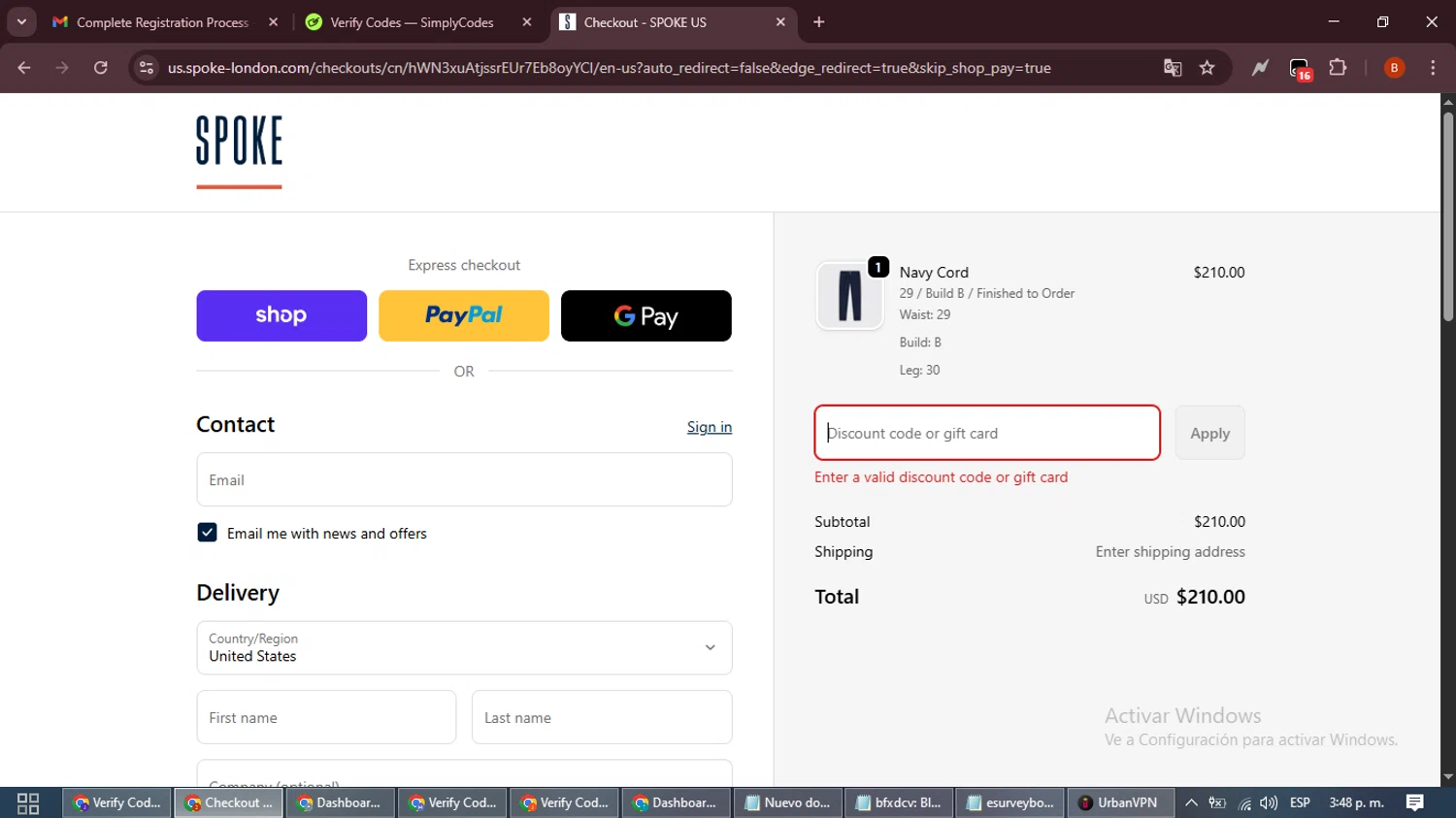Viewport: 1456px width, 818px height.
Task: Close the Complete Registration Process tab
Action: click(x=273, y=22)
